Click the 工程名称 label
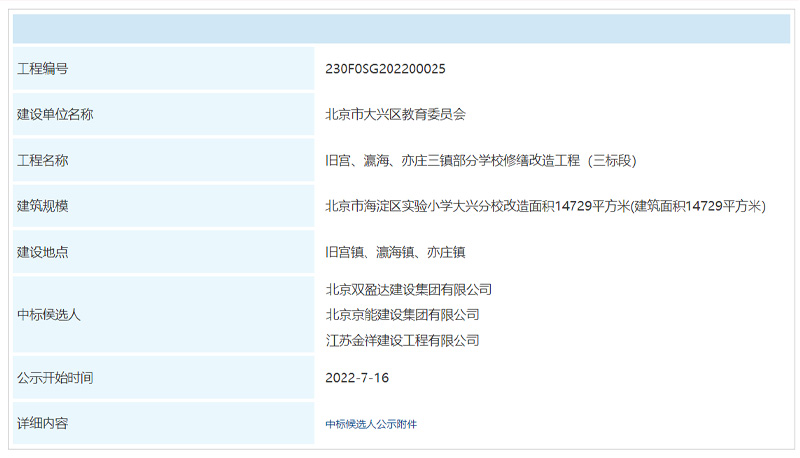Image resolution: width=800 pixels, height=458 pixels. [x=43, y=160]
